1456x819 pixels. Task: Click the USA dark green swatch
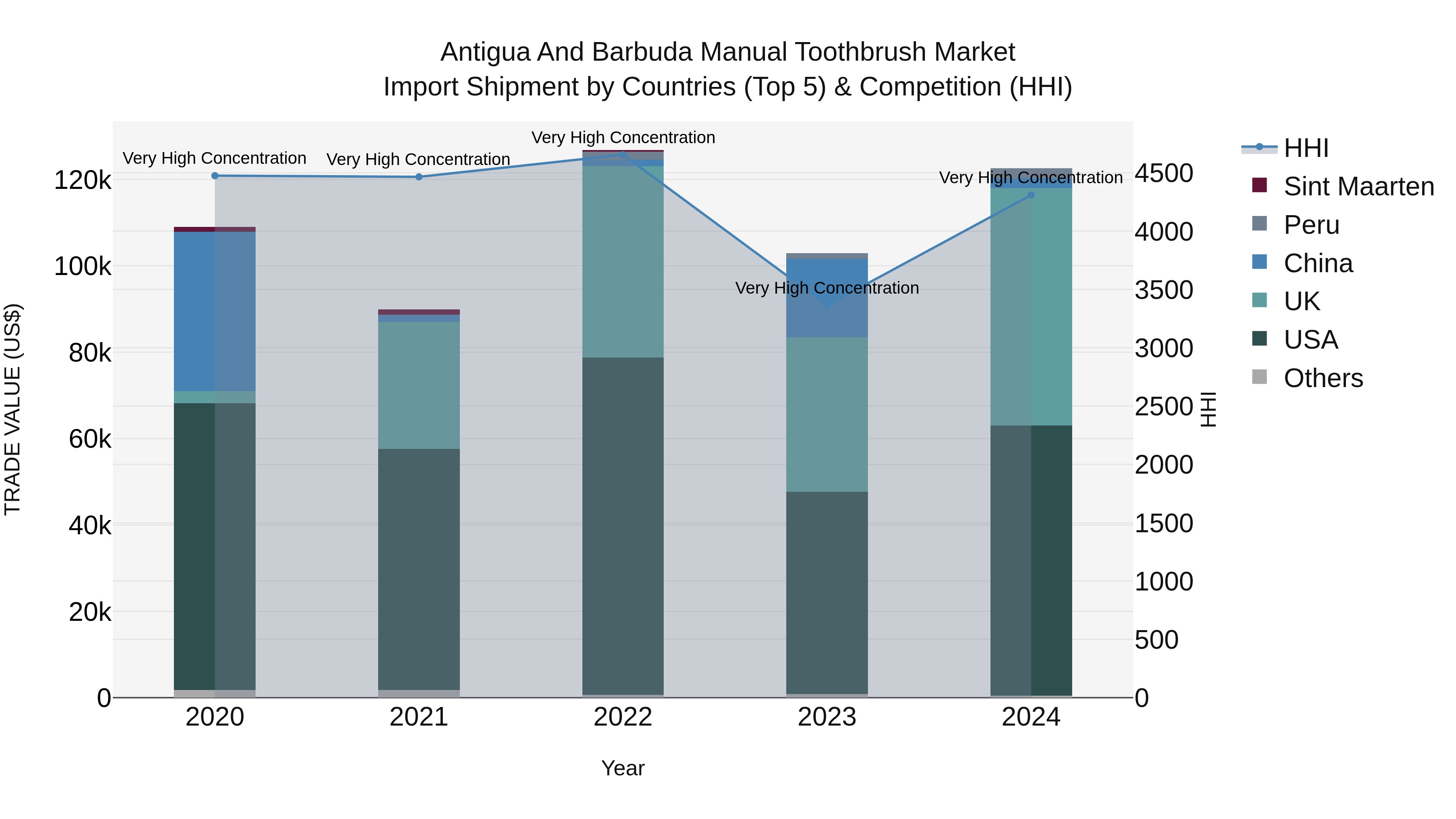1259,338
